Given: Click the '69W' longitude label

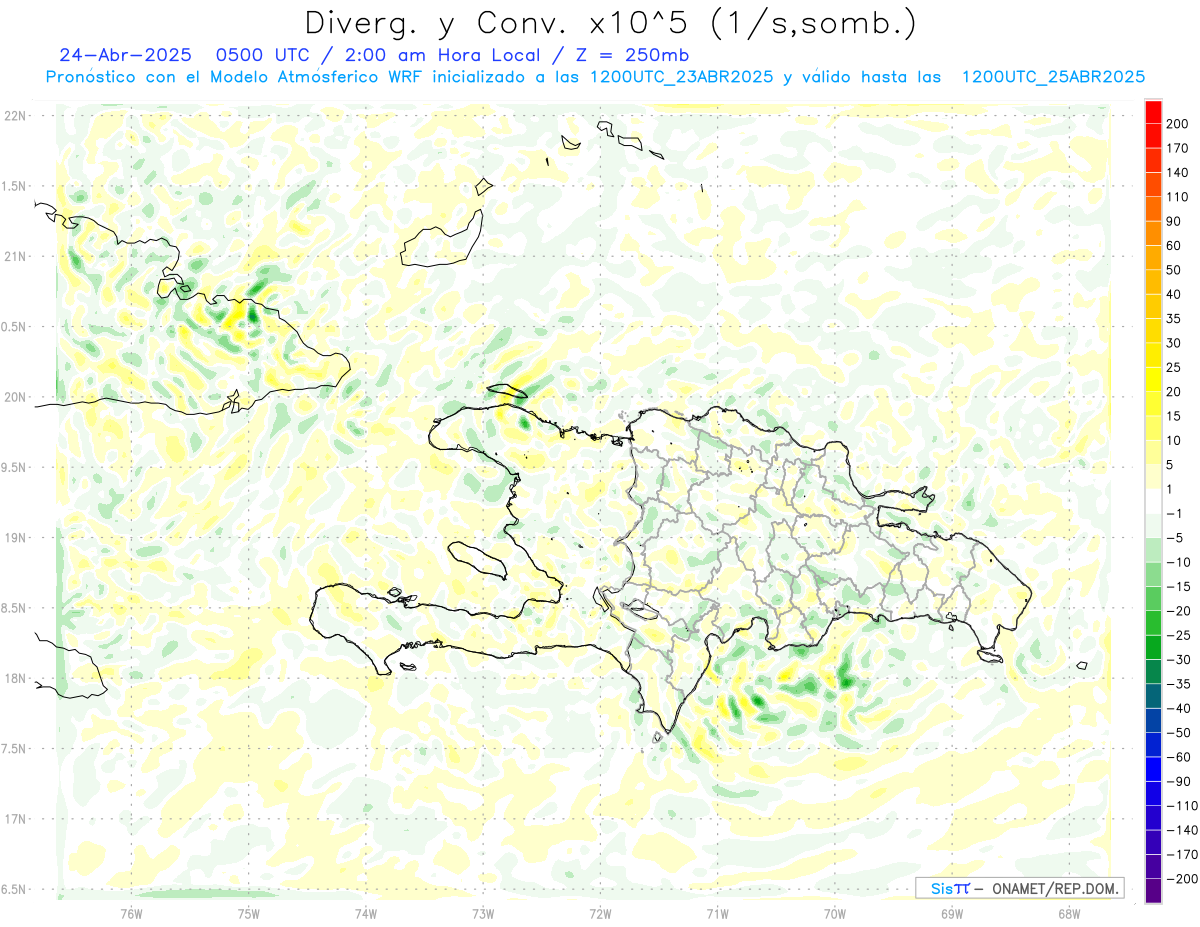Looking at the screenshot, I should [x=952, y=912].
